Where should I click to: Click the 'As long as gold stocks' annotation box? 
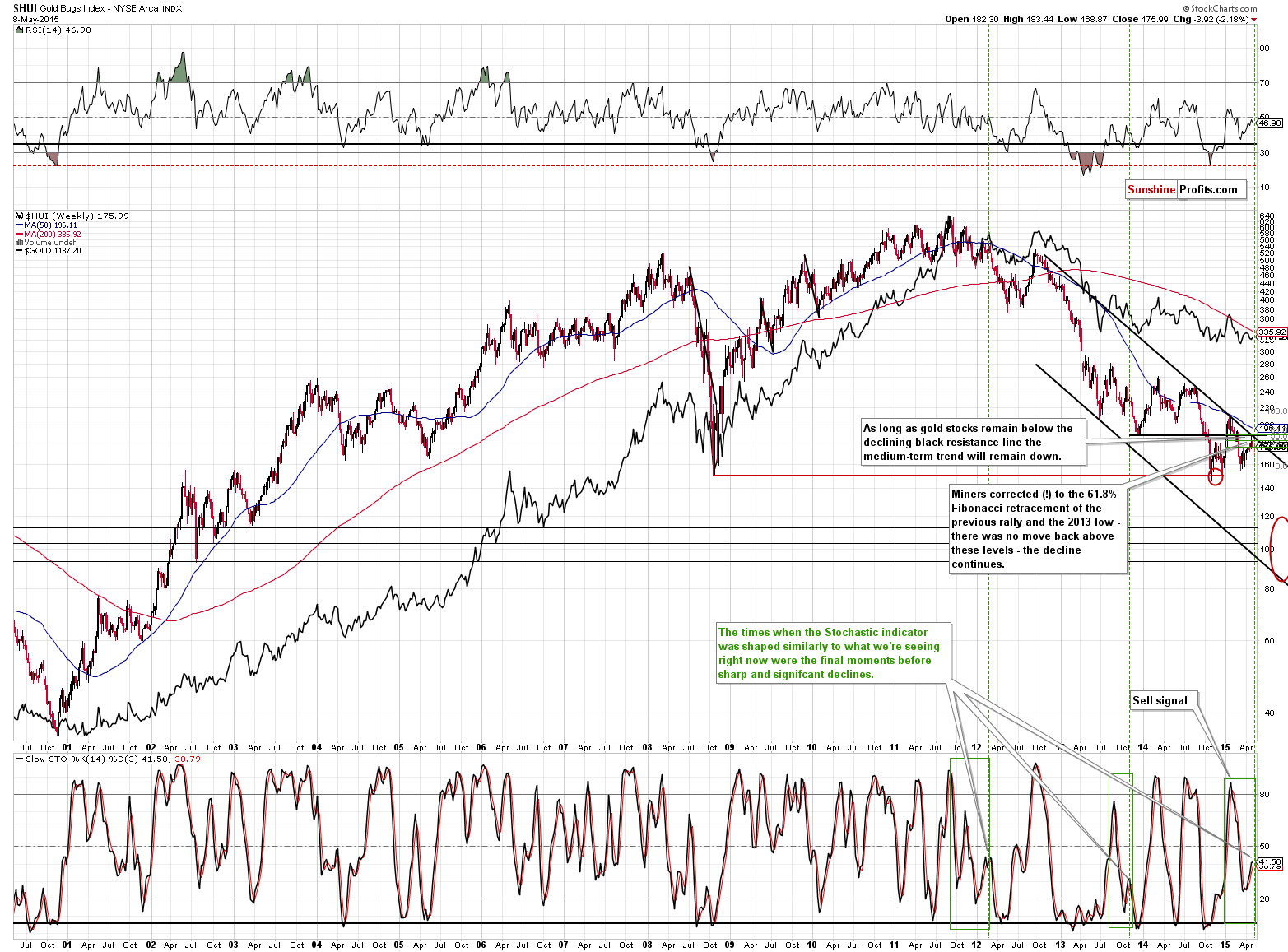(974, 443)
